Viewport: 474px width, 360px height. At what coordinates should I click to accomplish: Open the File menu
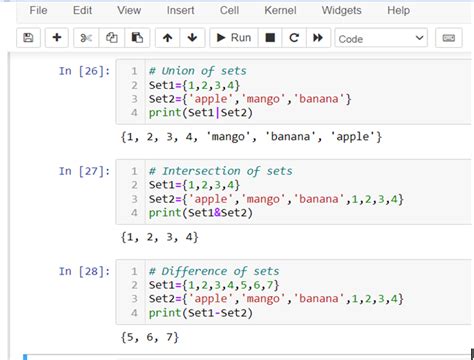(x=38, y=10)
